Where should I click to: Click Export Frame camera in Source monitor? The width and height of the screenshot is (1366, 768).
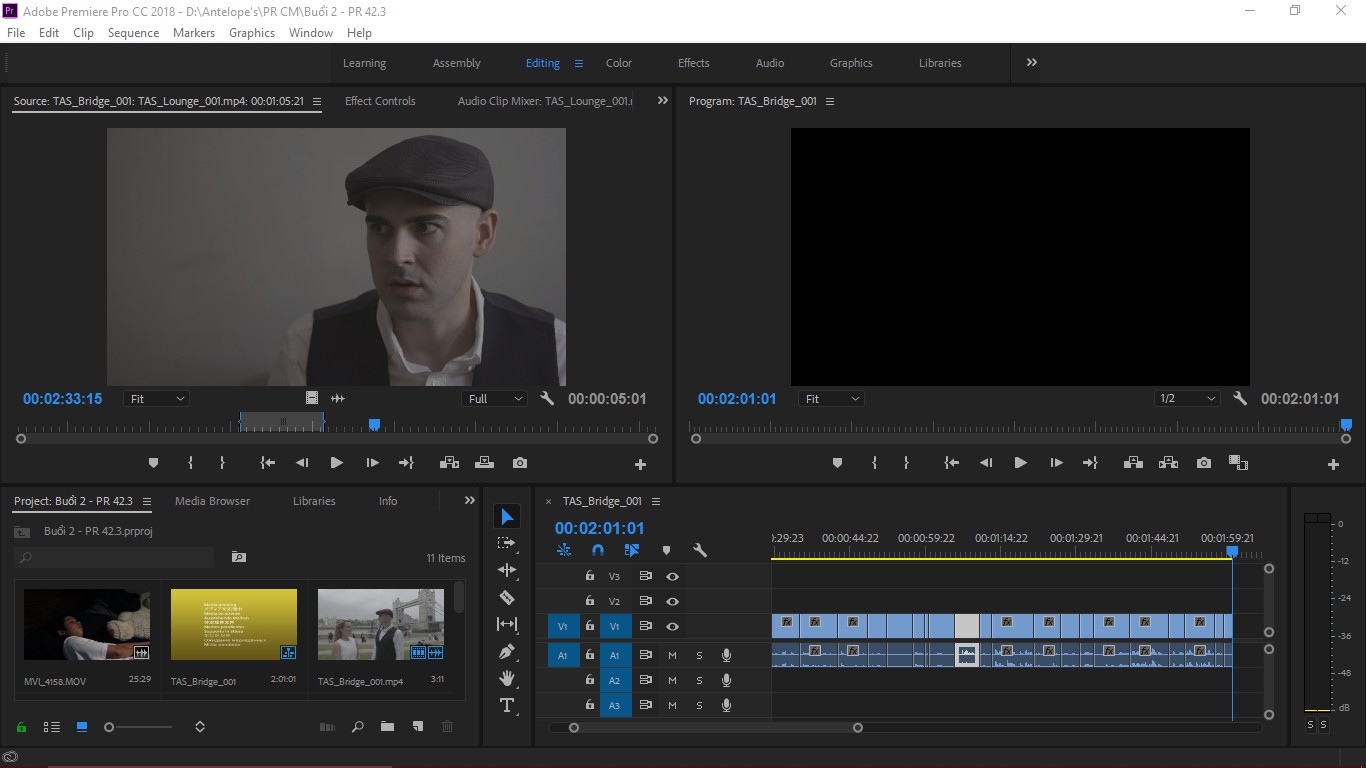coord(520,463)
